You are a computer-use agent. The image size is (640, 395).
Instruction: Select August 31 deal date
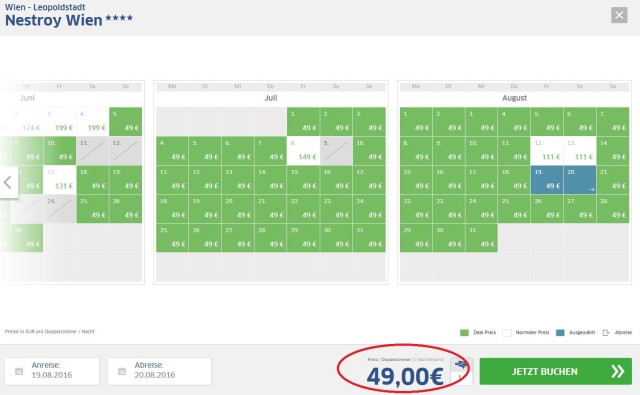481,238
